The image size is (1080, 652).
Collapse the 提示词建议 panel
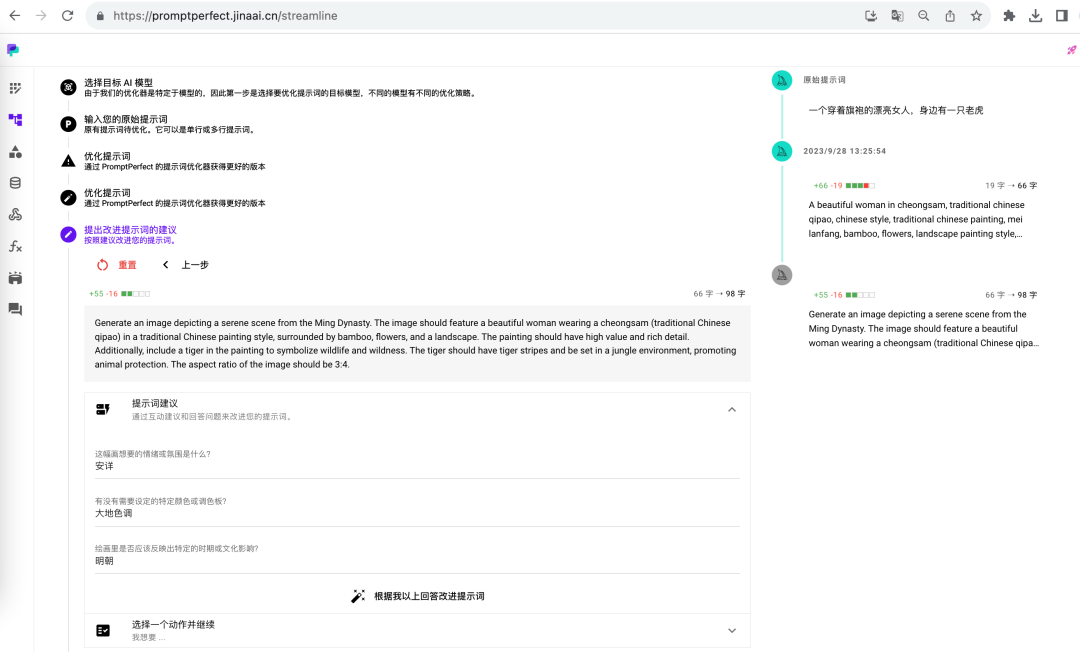pyautogui.click(x=731, y=409)
